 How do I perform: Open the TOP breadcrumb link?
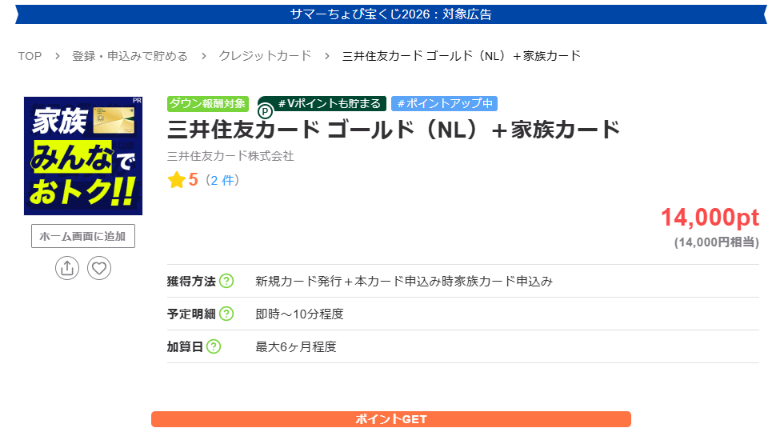coord(30,56)
